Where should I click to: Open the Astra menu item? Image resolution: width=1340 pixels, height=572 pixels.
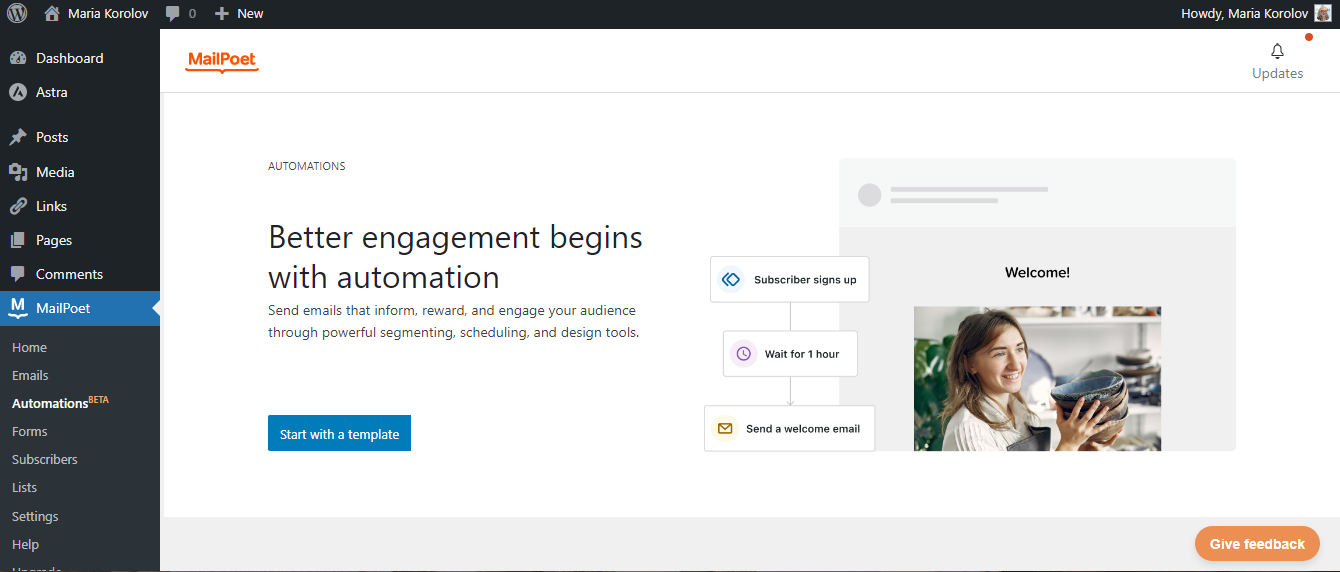(x=80, y=92)
